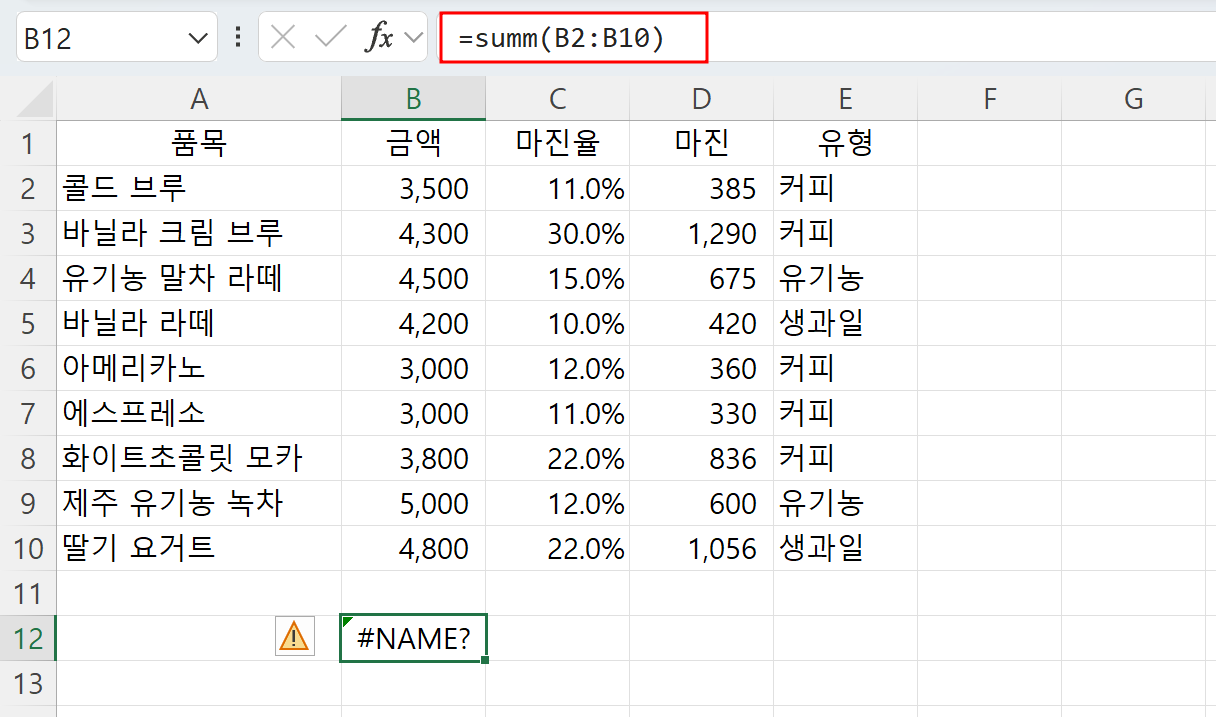This screenshot has height=717, width=1216.
Task: Select column header G
Action: [1133, 98]
